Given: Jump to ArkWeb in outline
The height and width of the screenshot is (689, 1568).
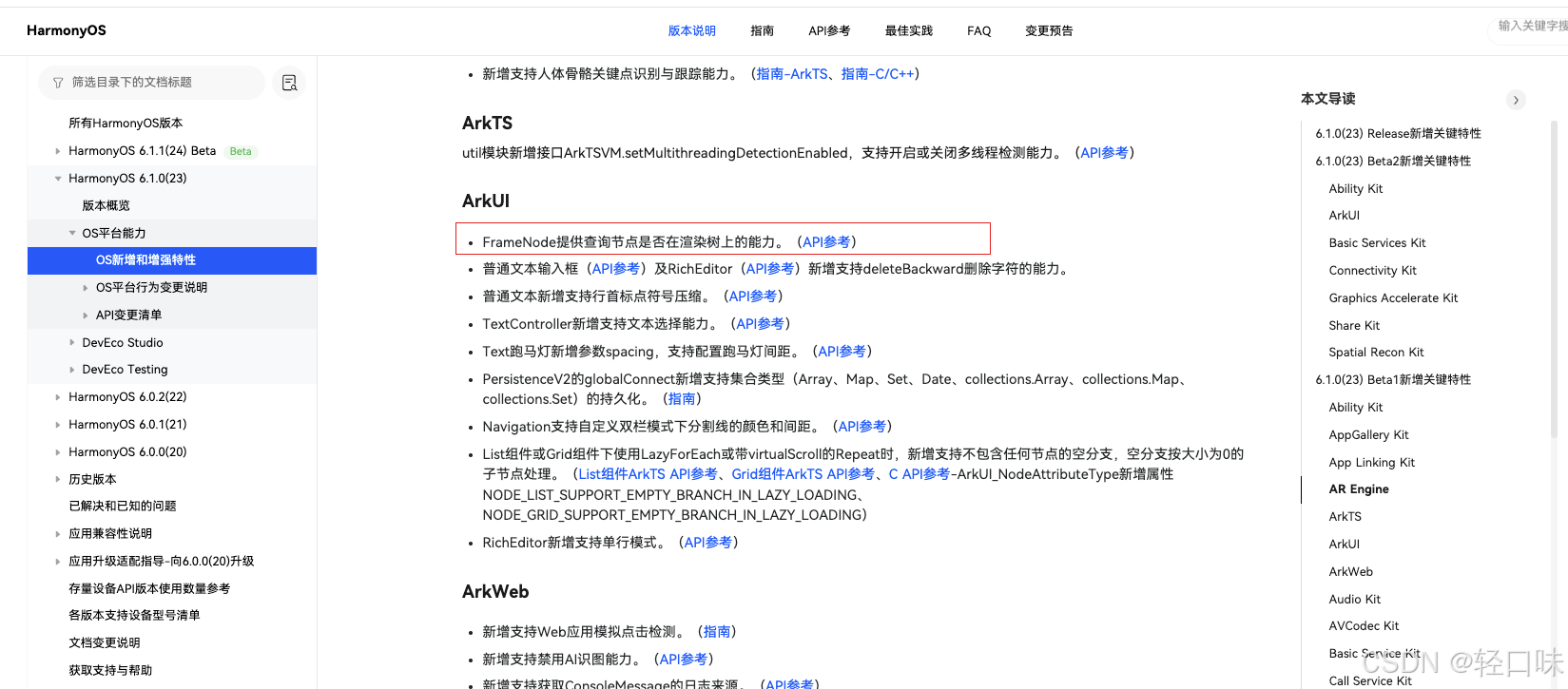Looking at the screenshot, I should coord(1350,572).
